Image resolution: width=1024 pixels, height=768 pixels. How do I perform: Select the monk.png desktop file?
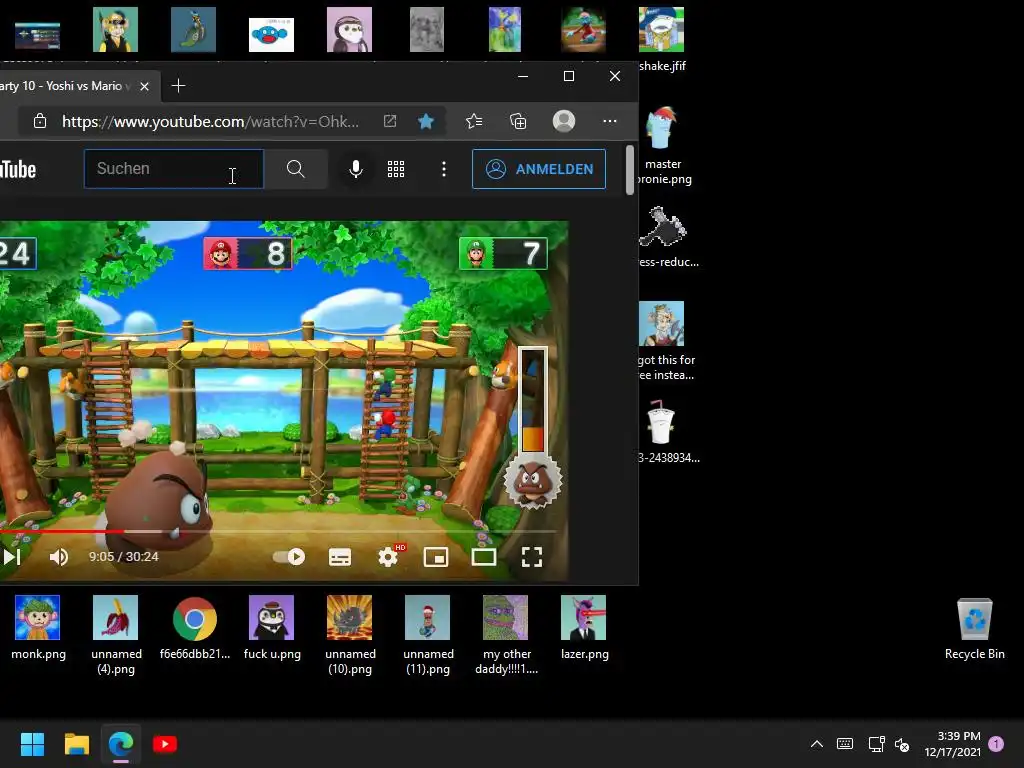point(38,628)
